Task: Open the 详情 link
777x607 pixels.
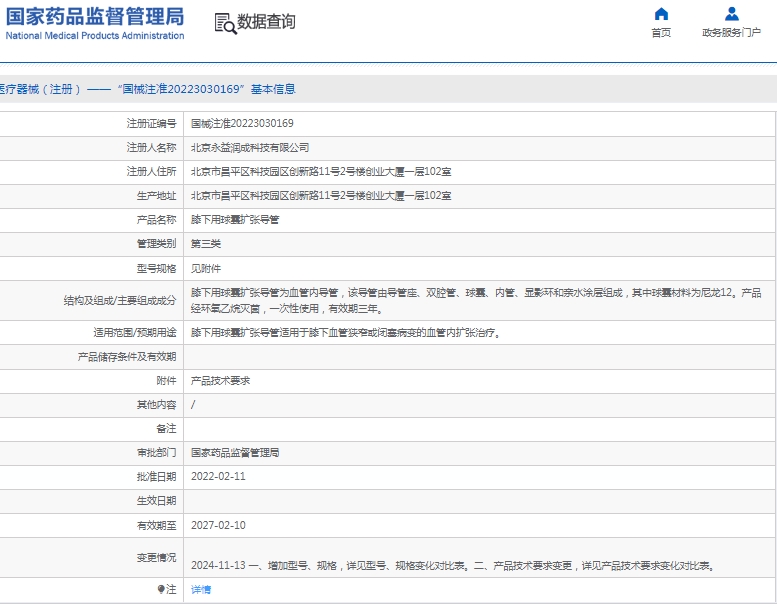Action: click(x=201, y=590)
